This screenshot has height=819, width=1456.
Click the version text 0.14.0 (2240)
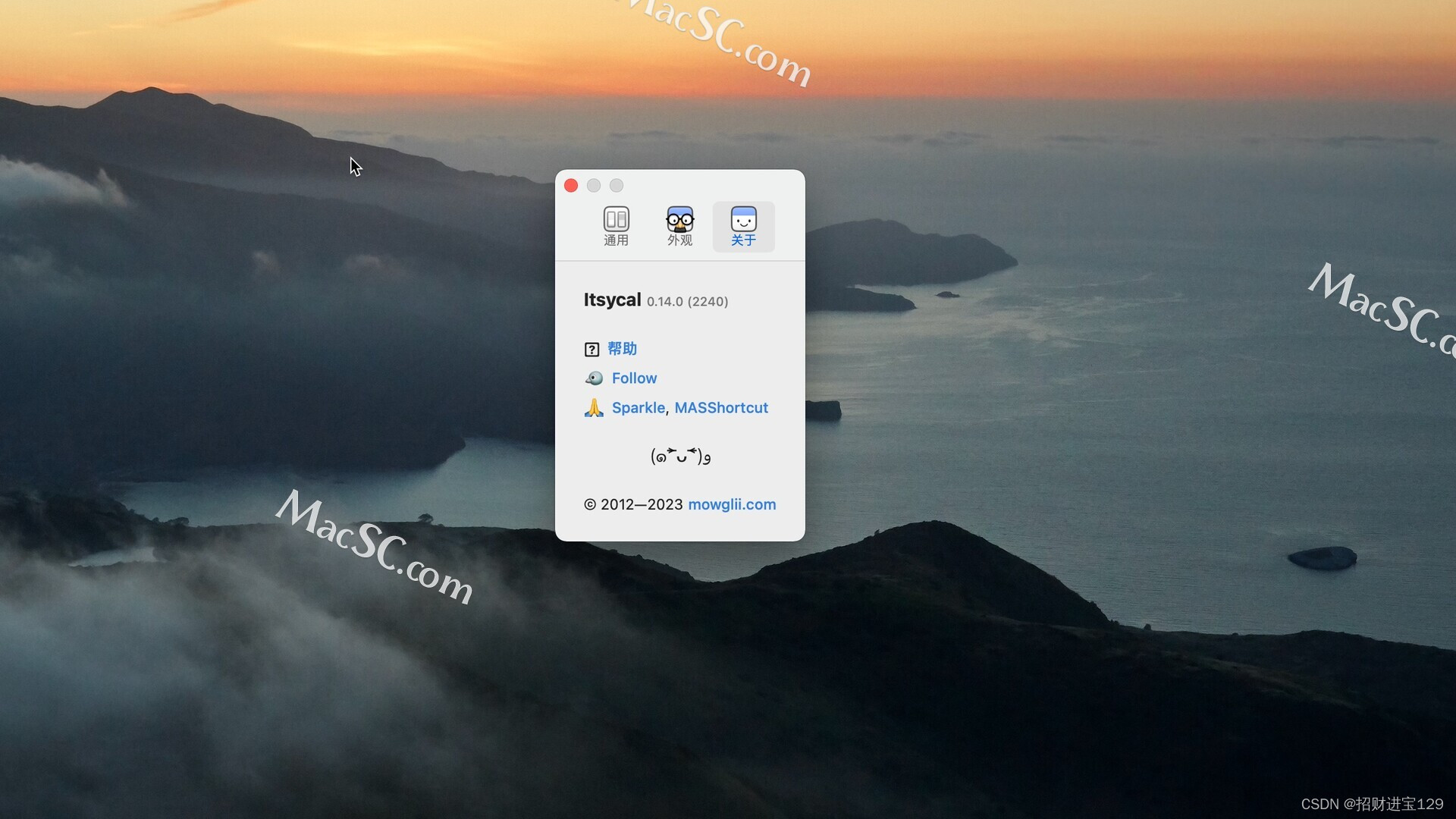tap(687, 302)
